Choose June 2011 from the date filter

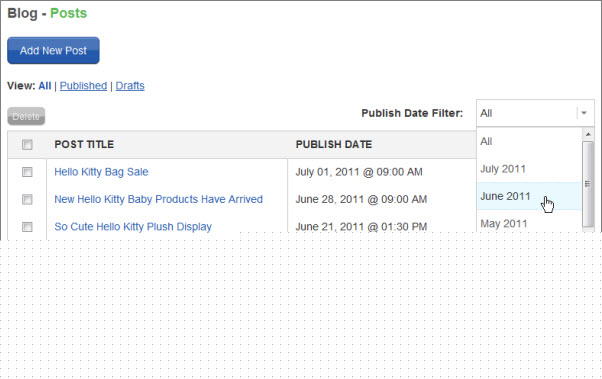point(529,196)
